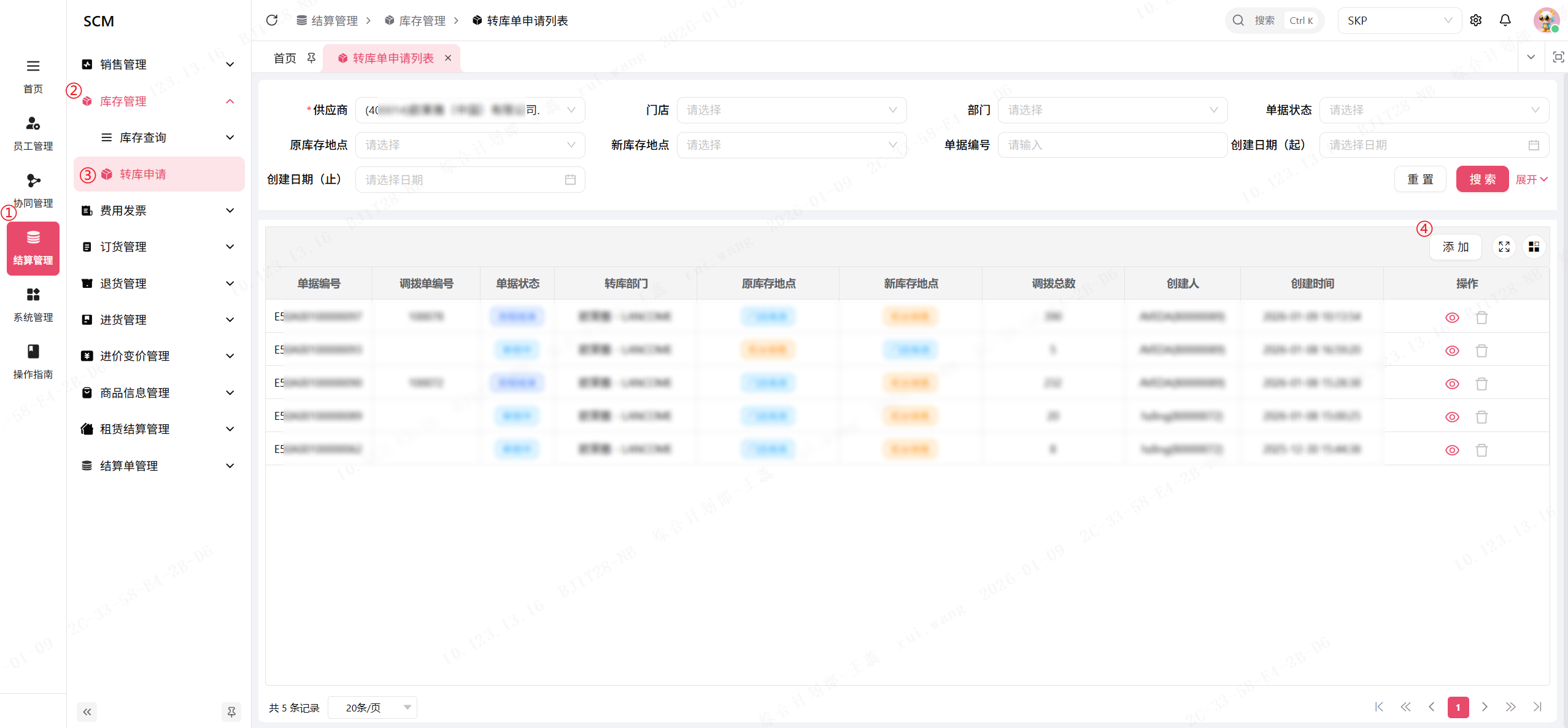1568x728 pixels.
Task: Open the column settings grid icon
Action: [x=1534, y=247]
